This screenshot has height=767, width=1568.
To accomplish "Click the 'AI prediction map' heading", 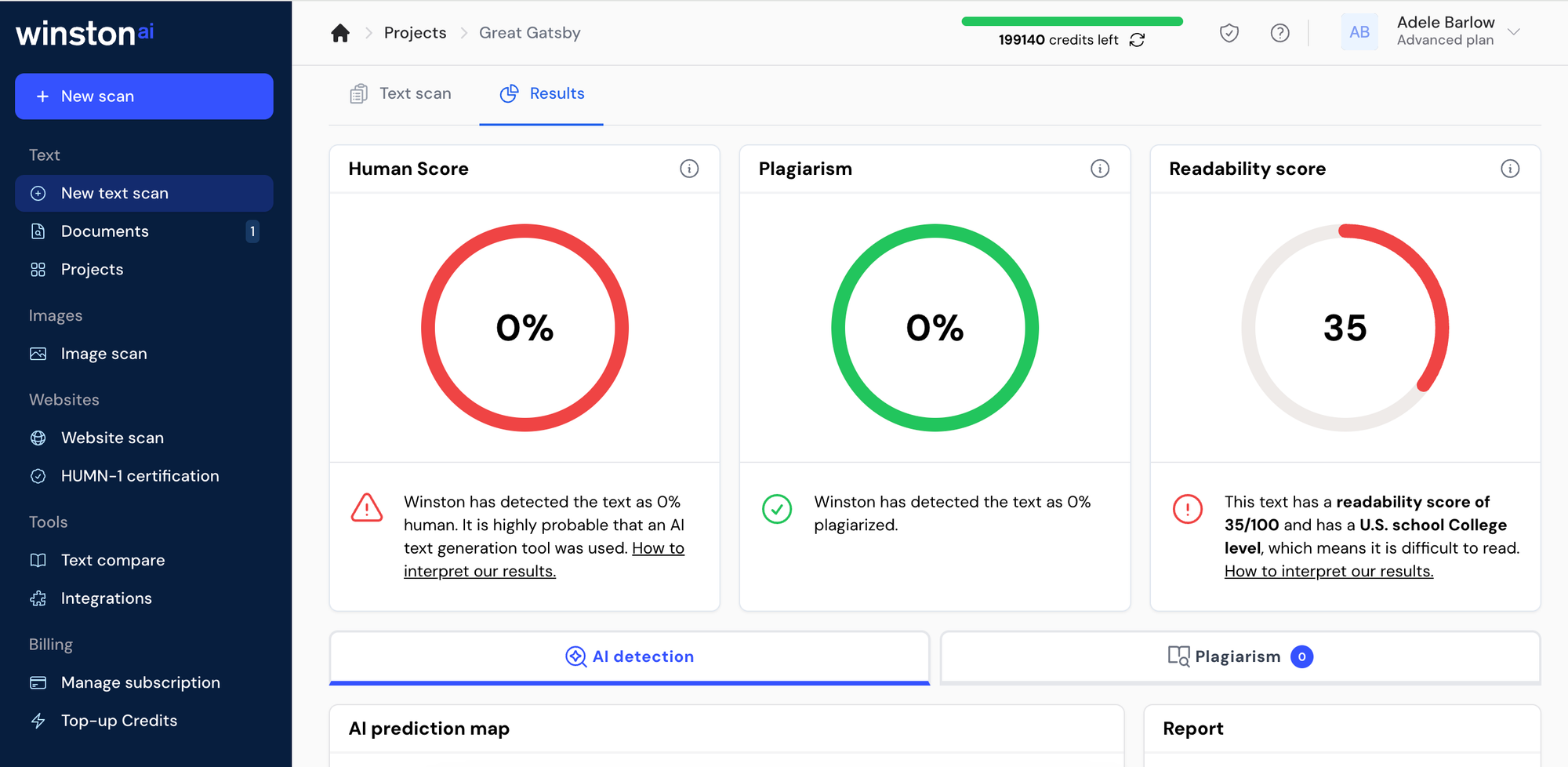I will pyautogui.click(x=429, y=729).
